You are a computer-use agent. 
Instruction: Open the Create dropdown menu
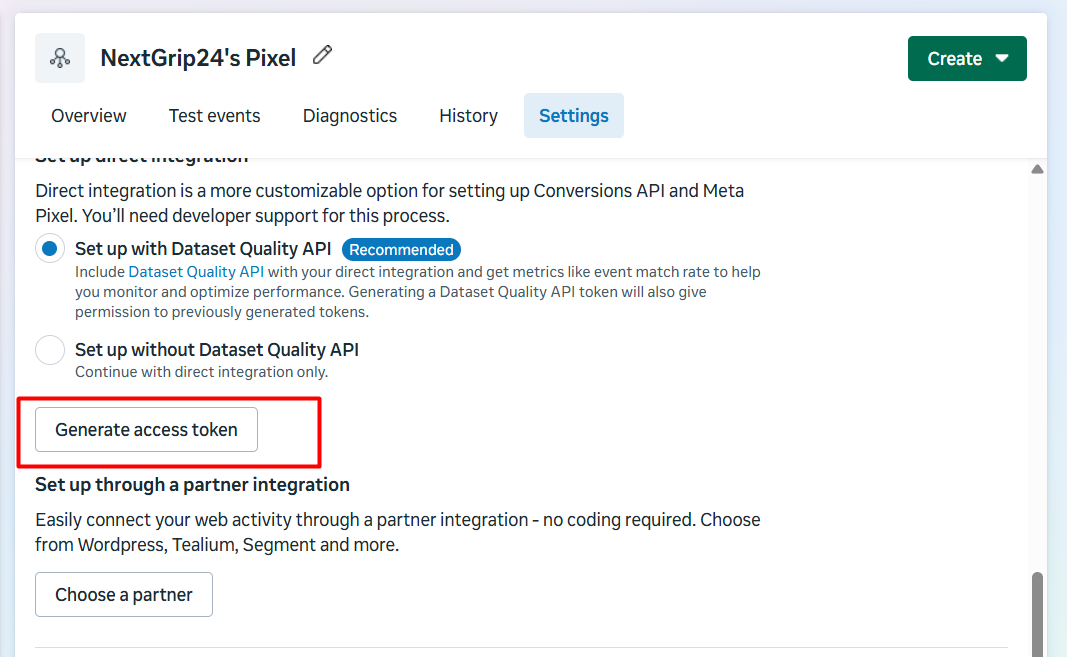967,59
